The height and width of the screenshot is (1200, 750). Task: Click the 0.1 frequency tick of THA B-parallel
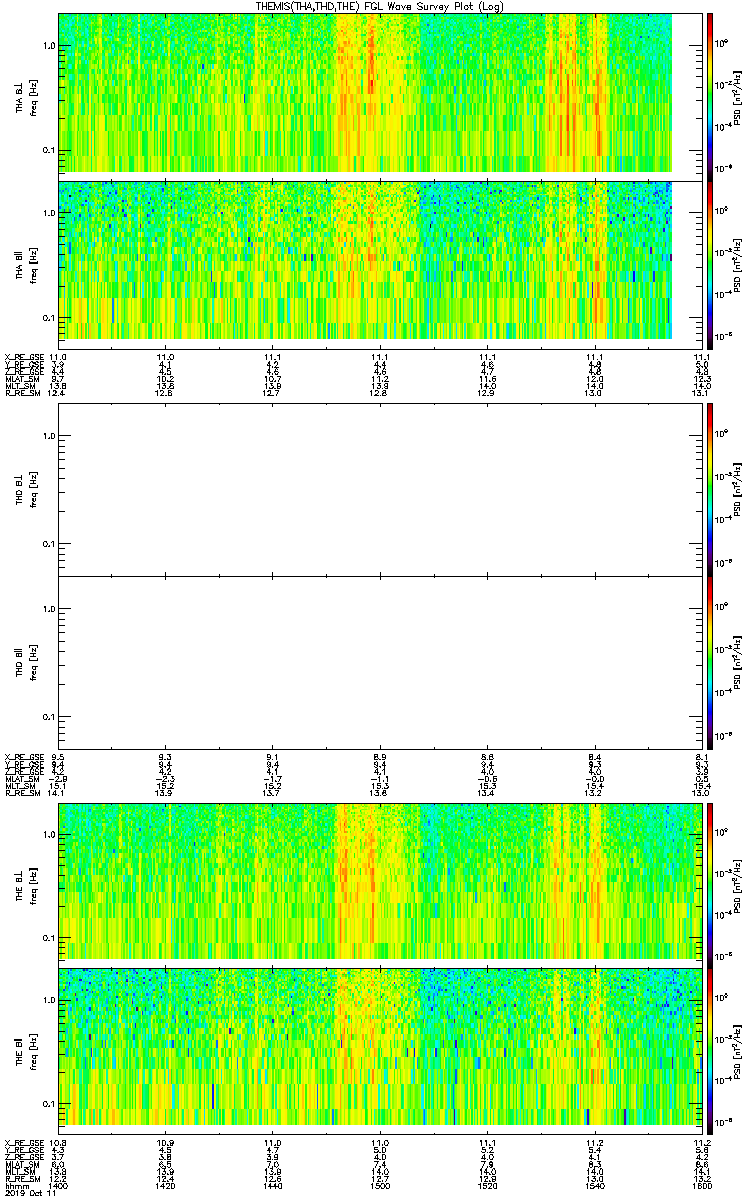48,318
